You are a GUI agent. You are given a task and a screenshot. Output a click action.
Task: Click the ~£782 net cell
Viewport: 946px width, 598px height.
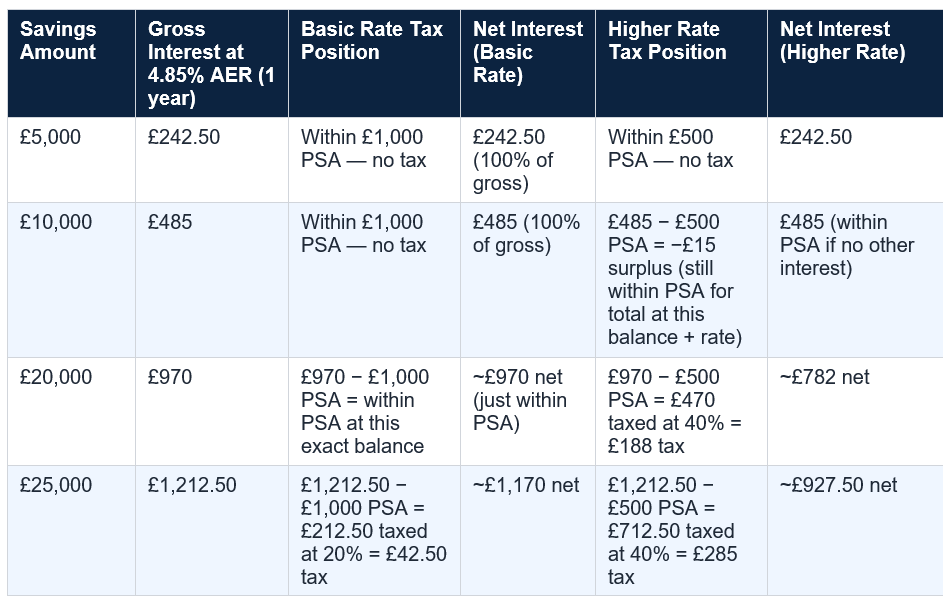[x=855, y=412]
